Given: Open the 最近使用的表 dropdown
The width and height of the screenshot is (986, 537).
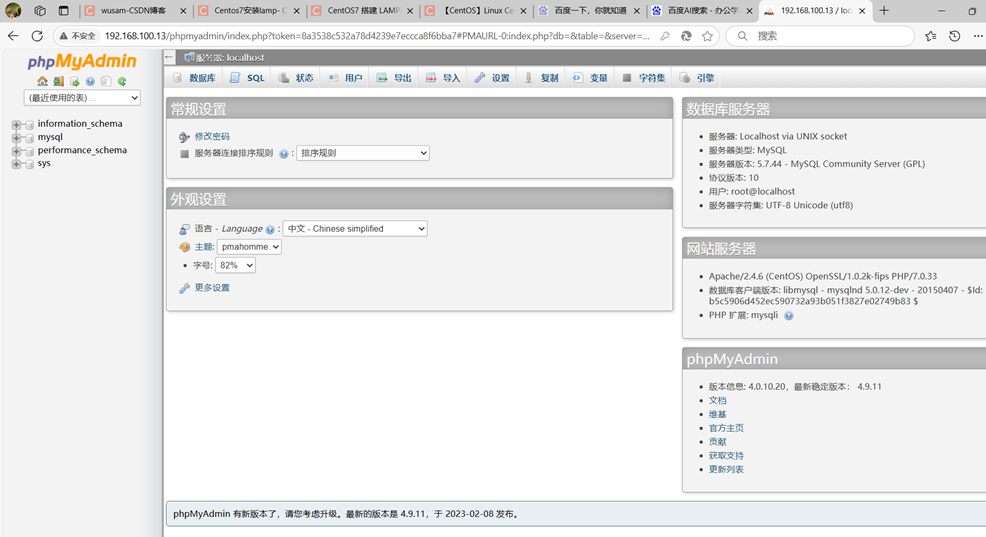Looking at the screenshot, I should click(x=82, y=97).
